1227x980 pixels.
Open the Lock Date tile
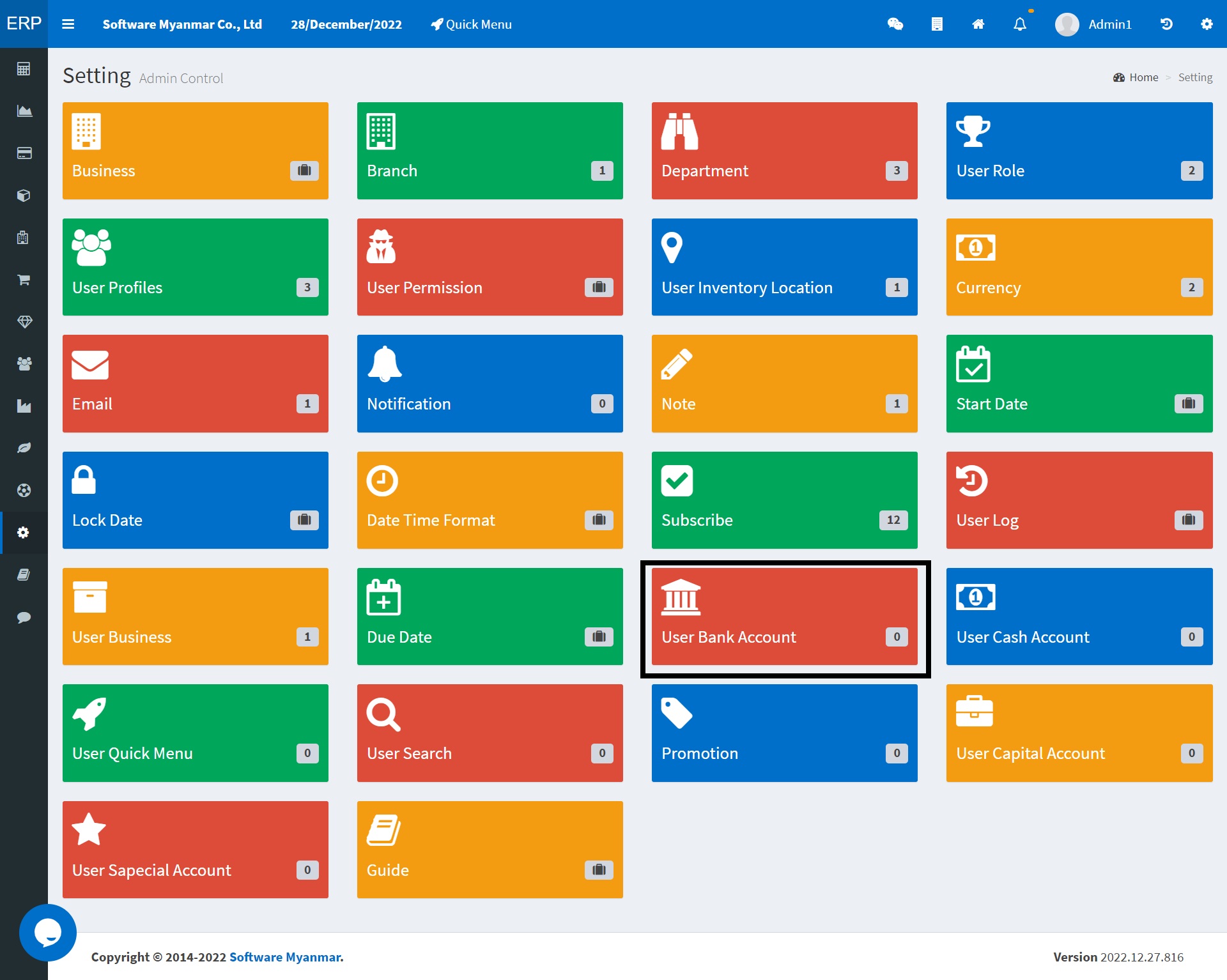[x=196, y=500]
